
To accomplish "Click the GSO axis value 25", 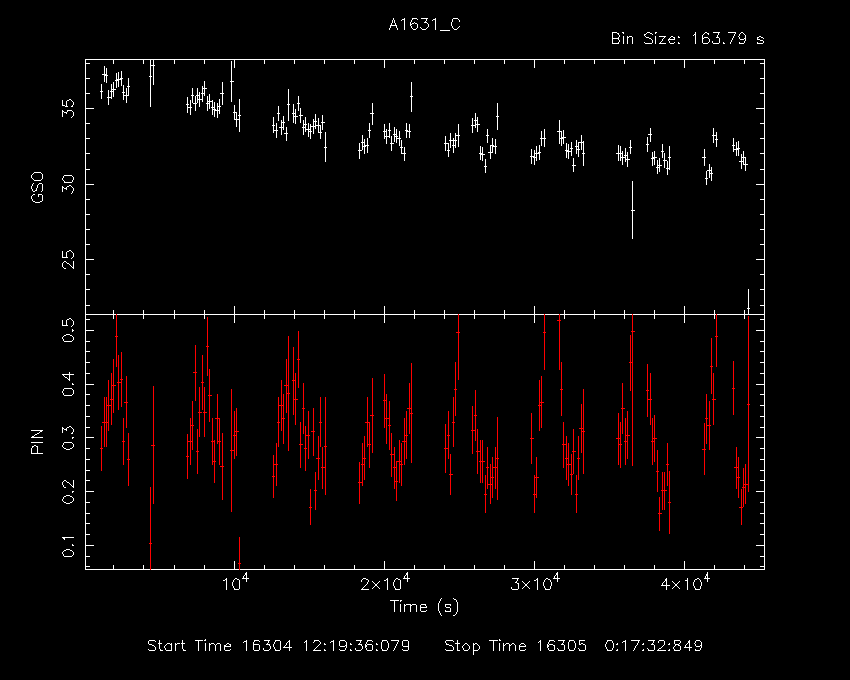I will (68, 260).
